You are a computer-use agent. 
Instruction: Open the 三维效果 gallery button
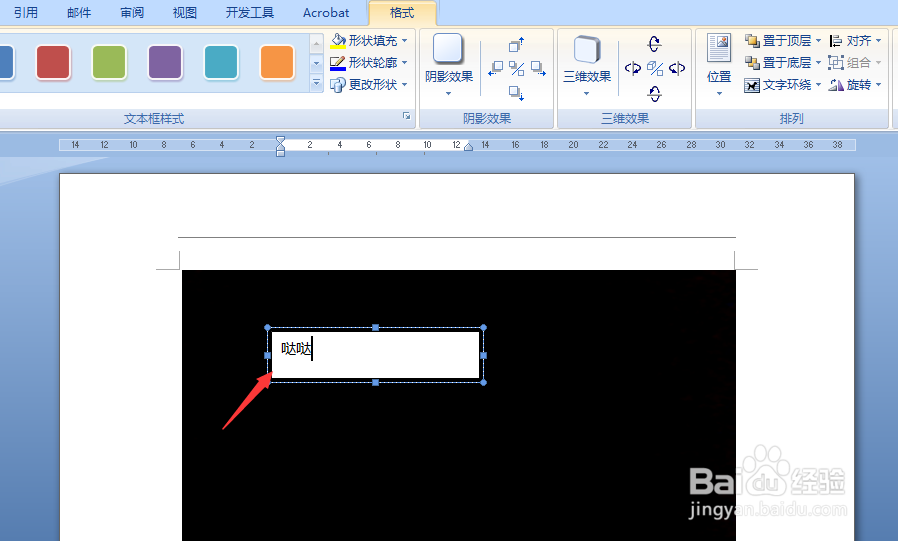coord(587,65)
